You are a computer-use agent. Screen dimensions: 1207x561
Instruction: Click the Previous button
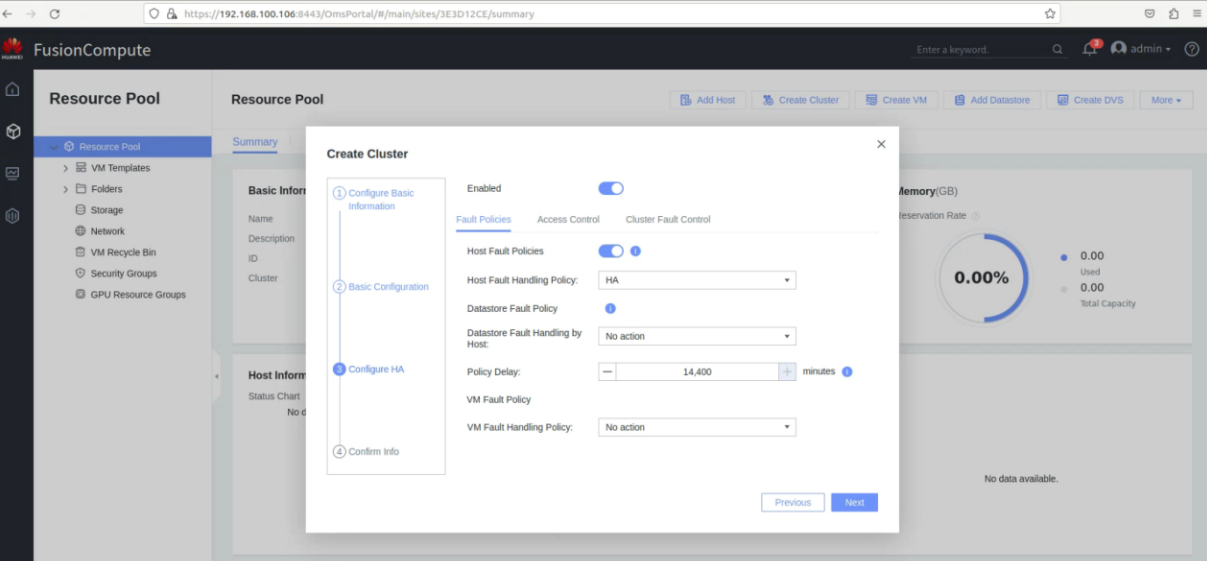tap(793, 502)
